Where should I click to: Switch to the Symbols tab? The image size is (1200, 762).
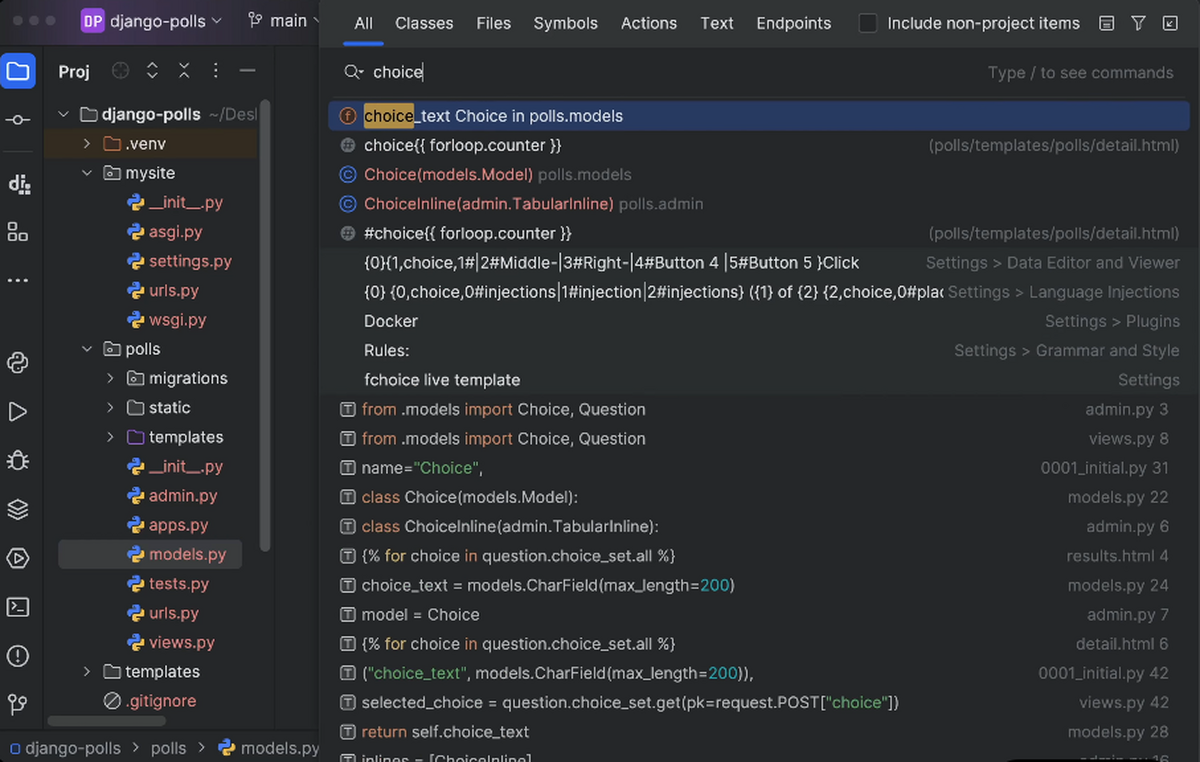click(x=566, y=23)
